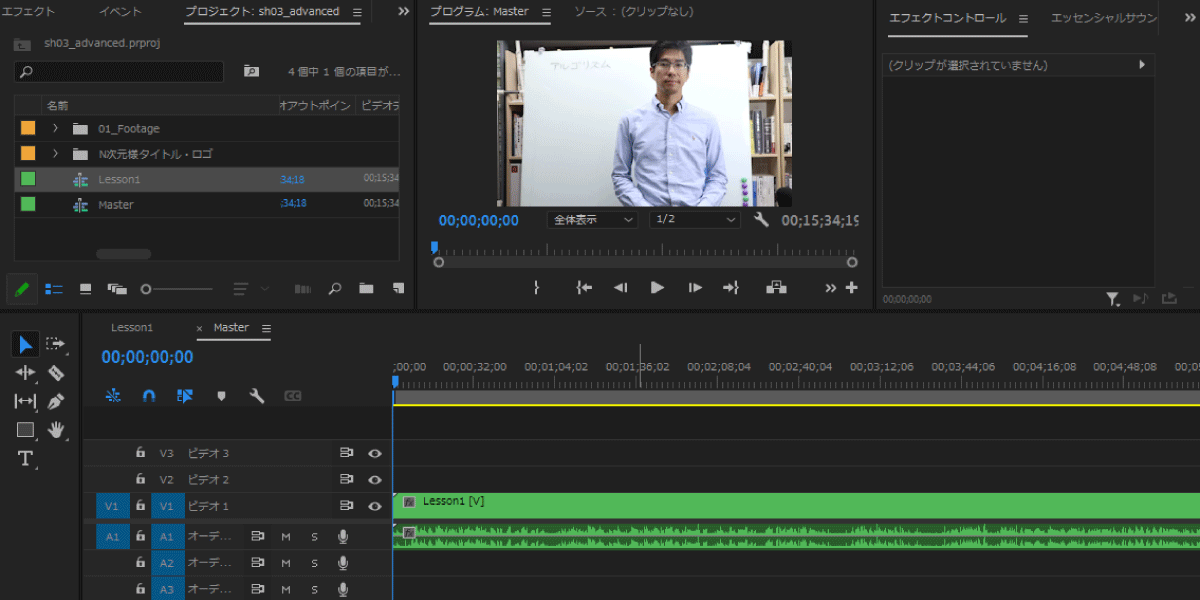The width and height of the screenshot is (1200, 600).
Task: Toggle lock on video track V2
Action: pyautogui.click(x=141, y=479)
